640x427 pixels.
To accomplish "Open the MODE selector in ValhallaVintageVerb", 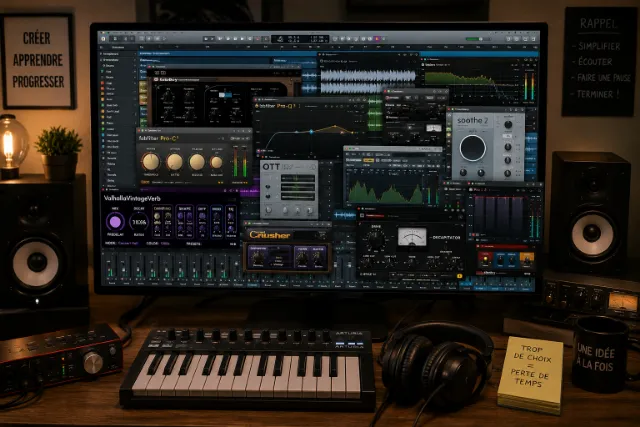I will 122,243.
